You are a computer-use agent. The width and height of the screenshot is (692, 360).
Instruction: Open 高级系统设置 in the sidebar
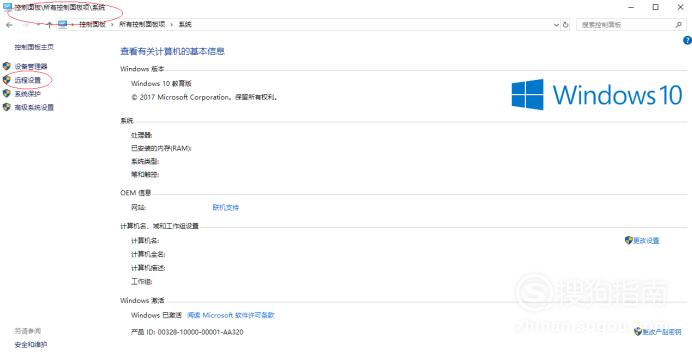(x=34, y=107)
